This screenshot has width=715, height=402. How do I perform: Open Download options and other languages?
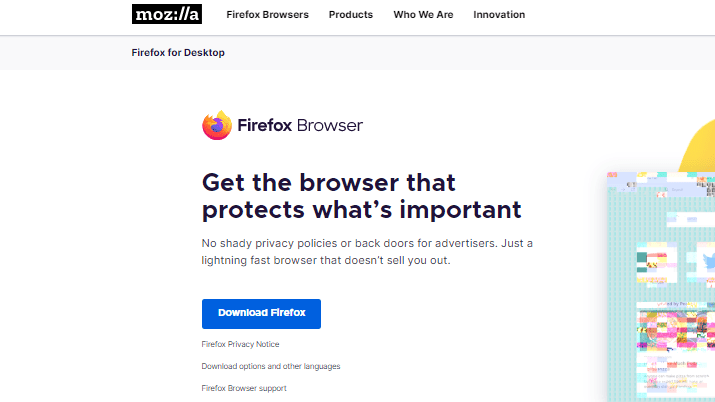[x=271, y=366]
